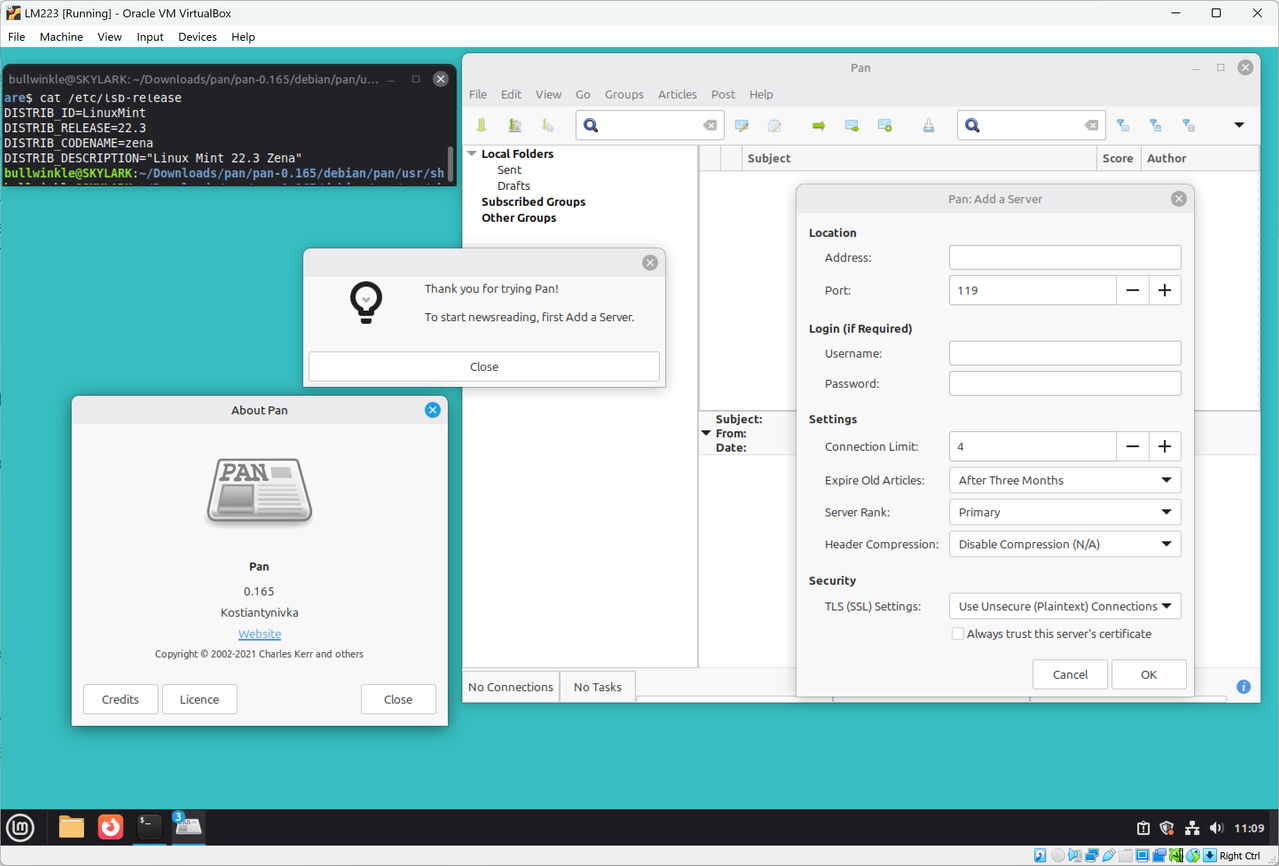Click the Post to Newsgroup pencil icon
Viewport: 1279px width, 866px height.
tap(742, 126)
